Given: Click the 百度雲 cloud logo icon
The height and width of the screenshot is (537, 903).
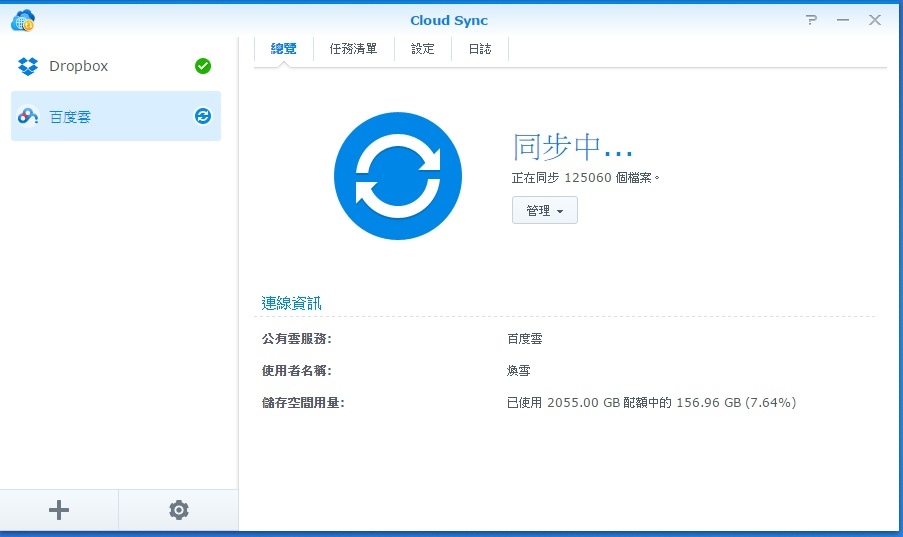Looking at the screenshot, I should pyautogui.click(x=28, y=116).
